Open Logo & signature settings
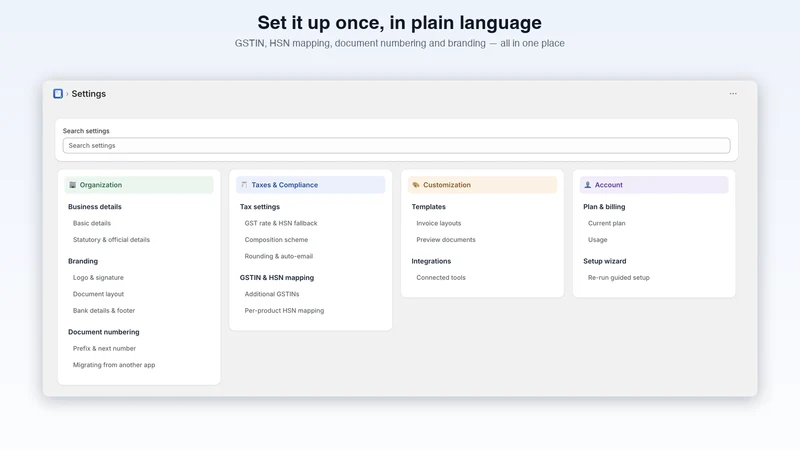Screen dimensions: 800x450 [x=98, y=278]
